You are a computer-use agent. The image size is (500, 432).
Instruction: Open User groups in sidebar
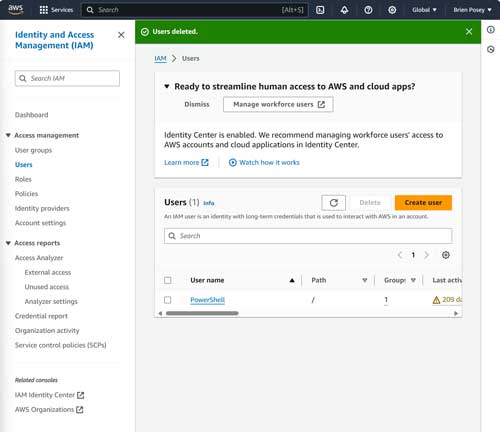(x=33, y=150)
